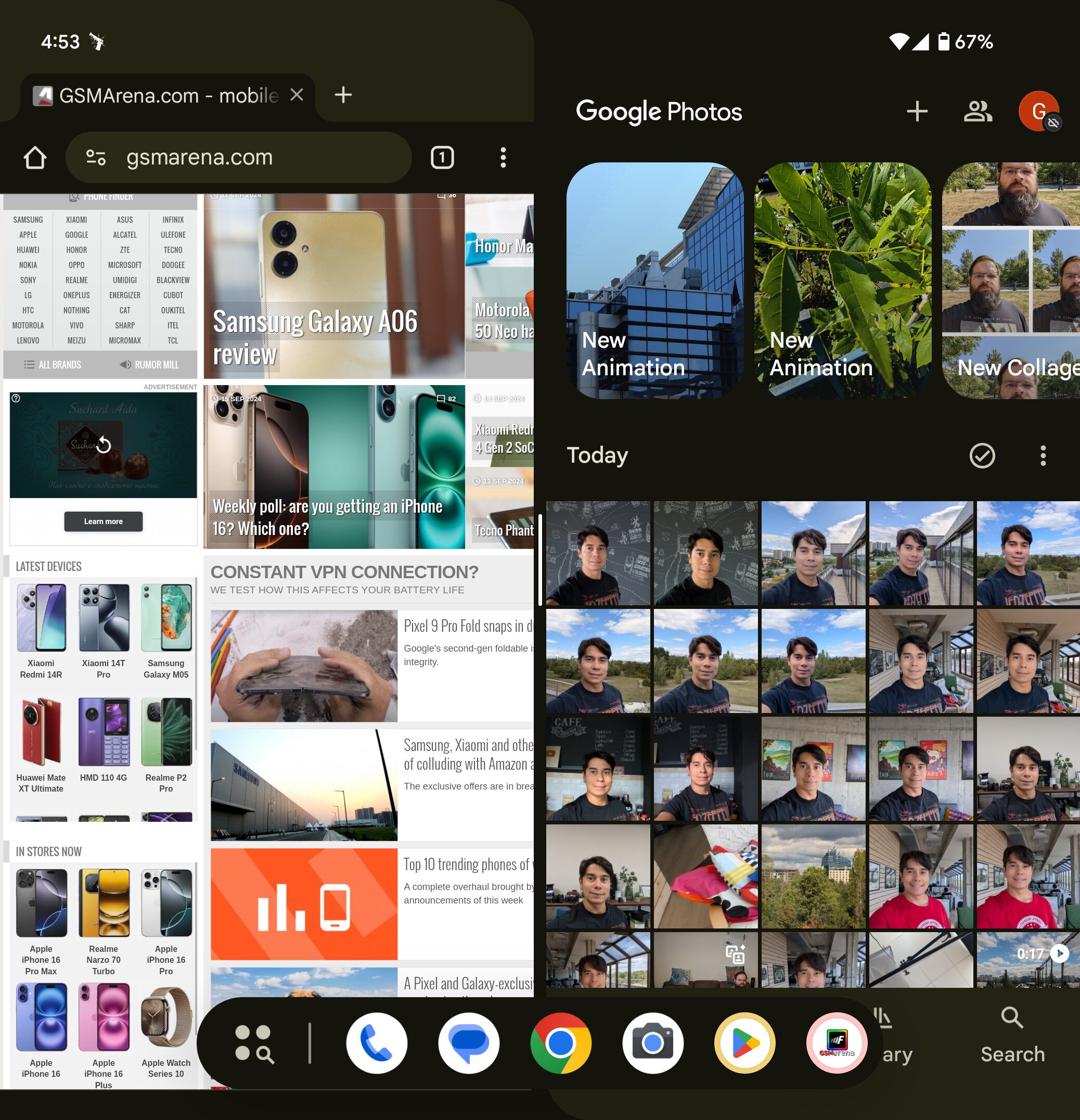Tap the gsmarena.com address field
This screenshot has width=1080, height=1120.
click(x=238, y=158)
